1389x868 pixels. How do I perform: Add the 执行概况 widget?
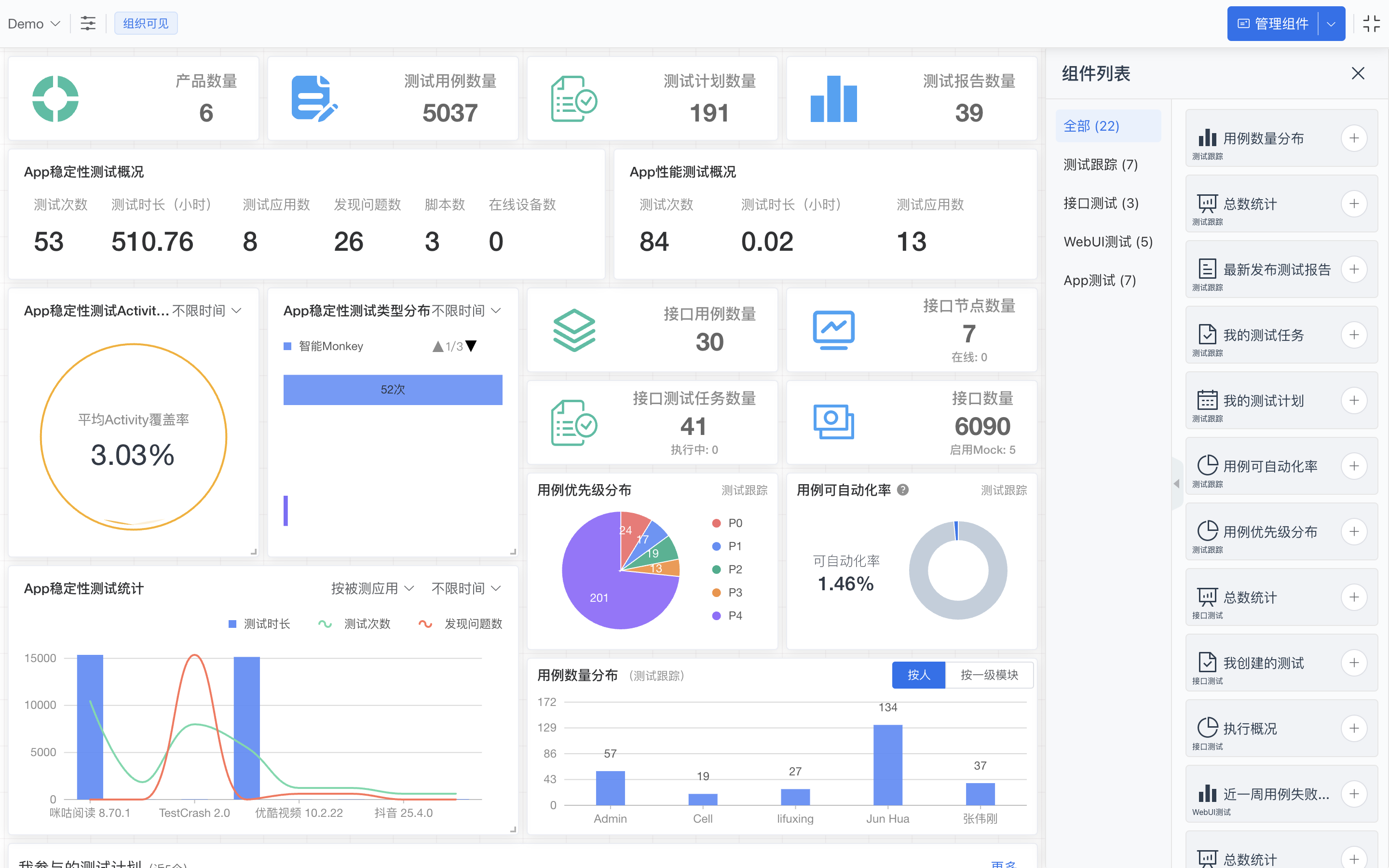point(1354,728)
